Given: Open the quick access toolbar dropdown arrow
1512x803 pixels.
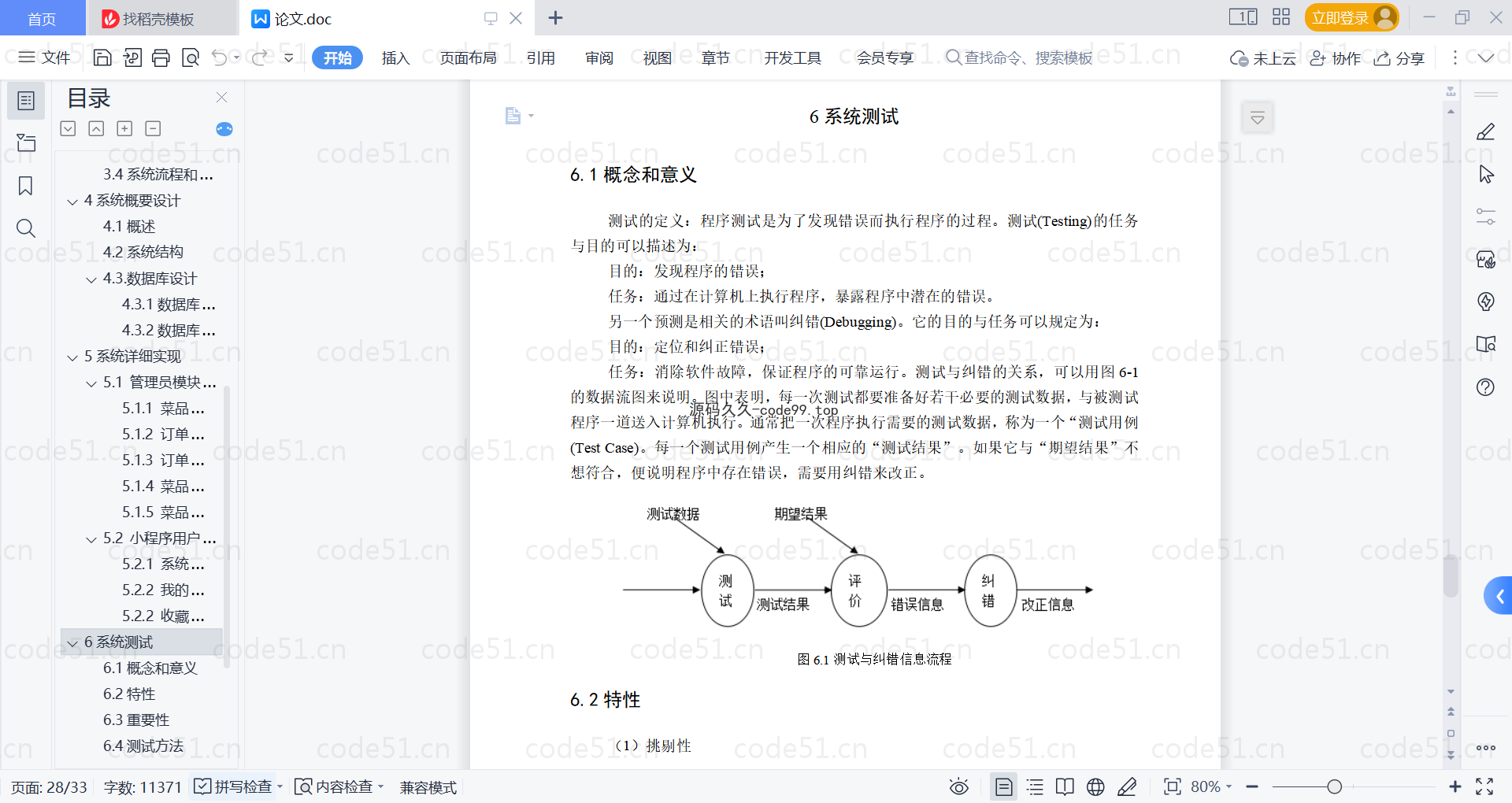Looking at the screenshot, I should pos(289,57).
